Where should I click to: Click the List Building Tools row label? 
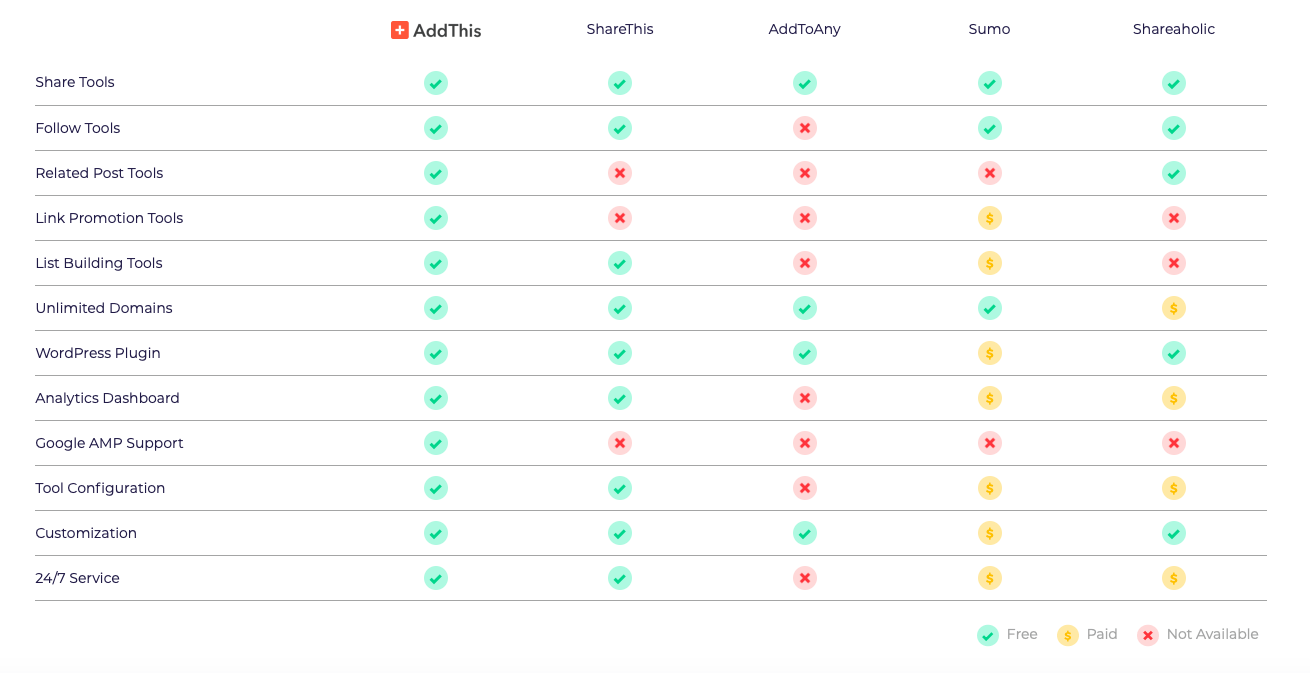coord(99,263)
